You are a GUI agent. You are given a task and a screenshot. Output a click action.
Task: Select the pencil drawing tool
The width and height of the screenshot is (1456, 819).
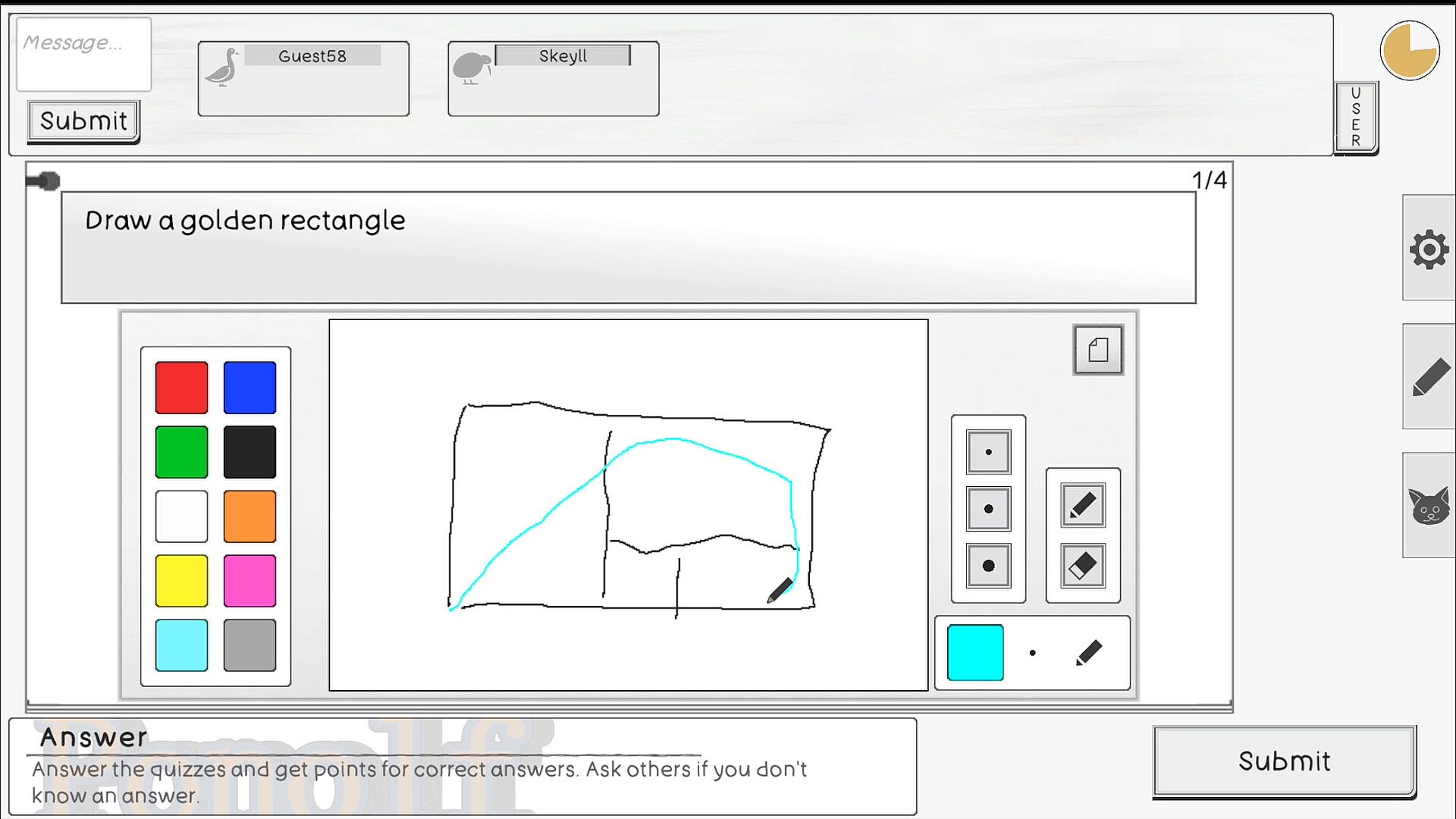pyautogui.click(x=1082, y=505)
